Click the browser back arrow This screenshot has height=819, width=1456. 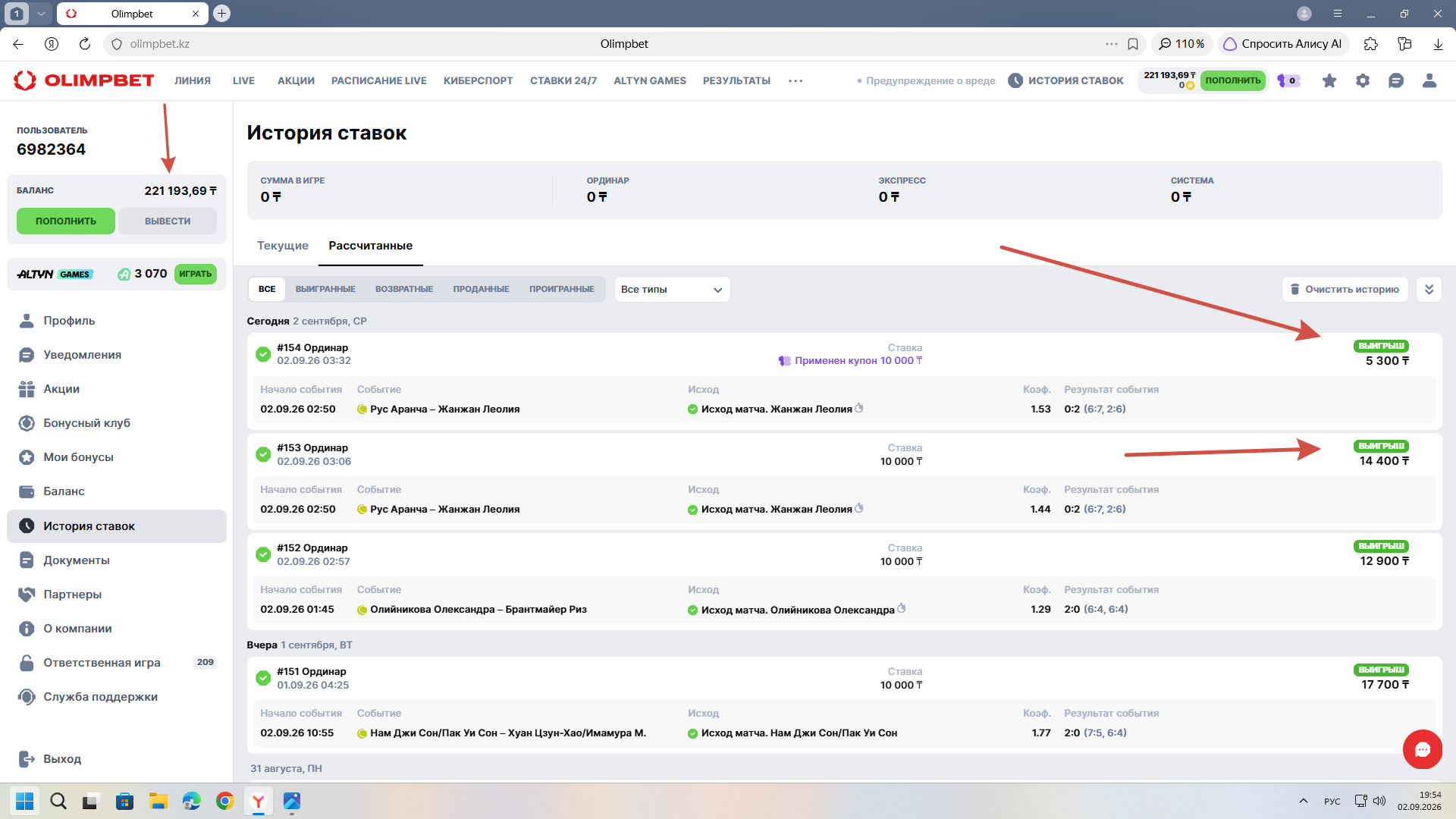(x=18, y=44)
